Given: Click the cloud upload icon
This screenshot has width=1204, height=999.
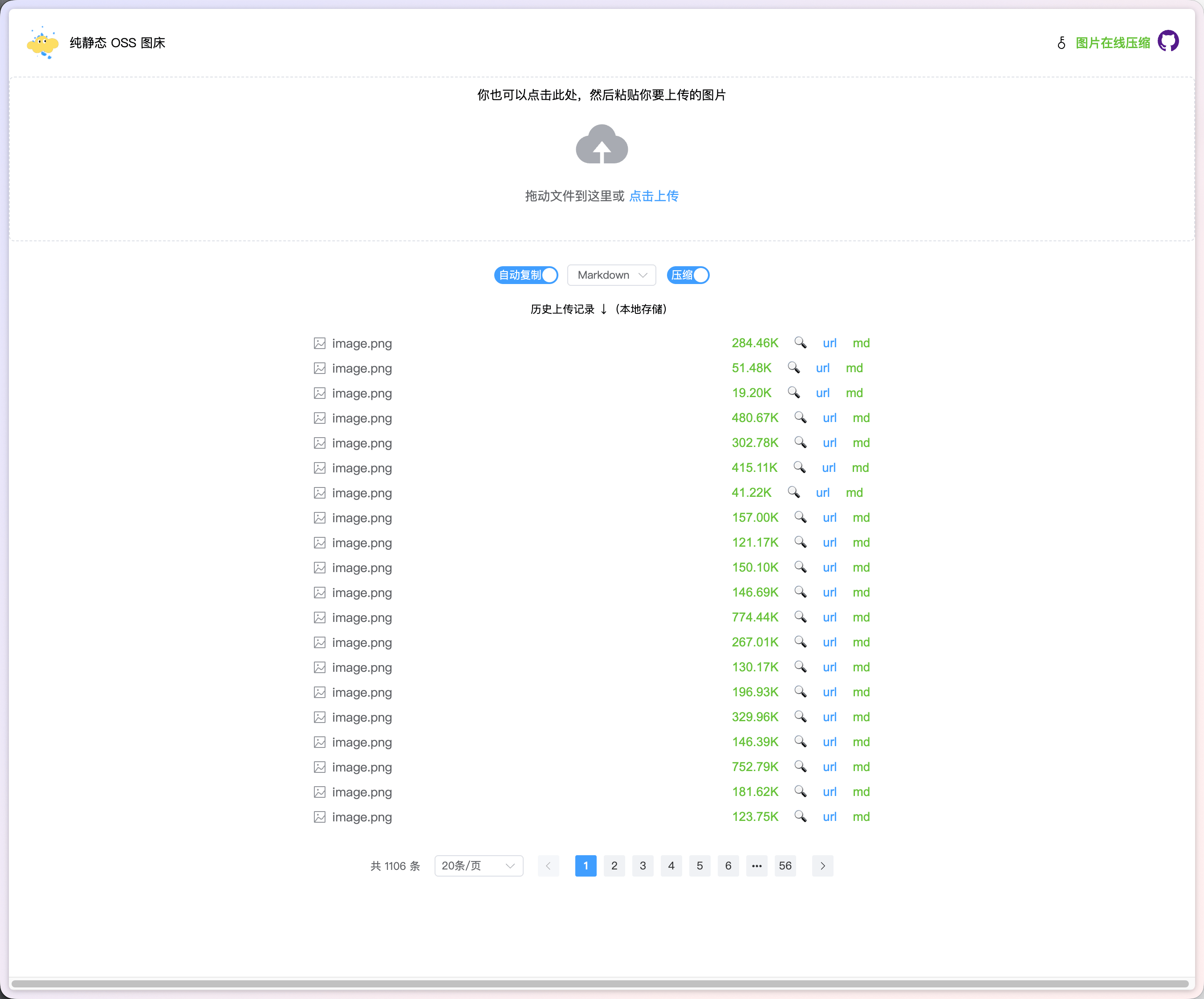Looking at the screenshot, I should [602, 144].
